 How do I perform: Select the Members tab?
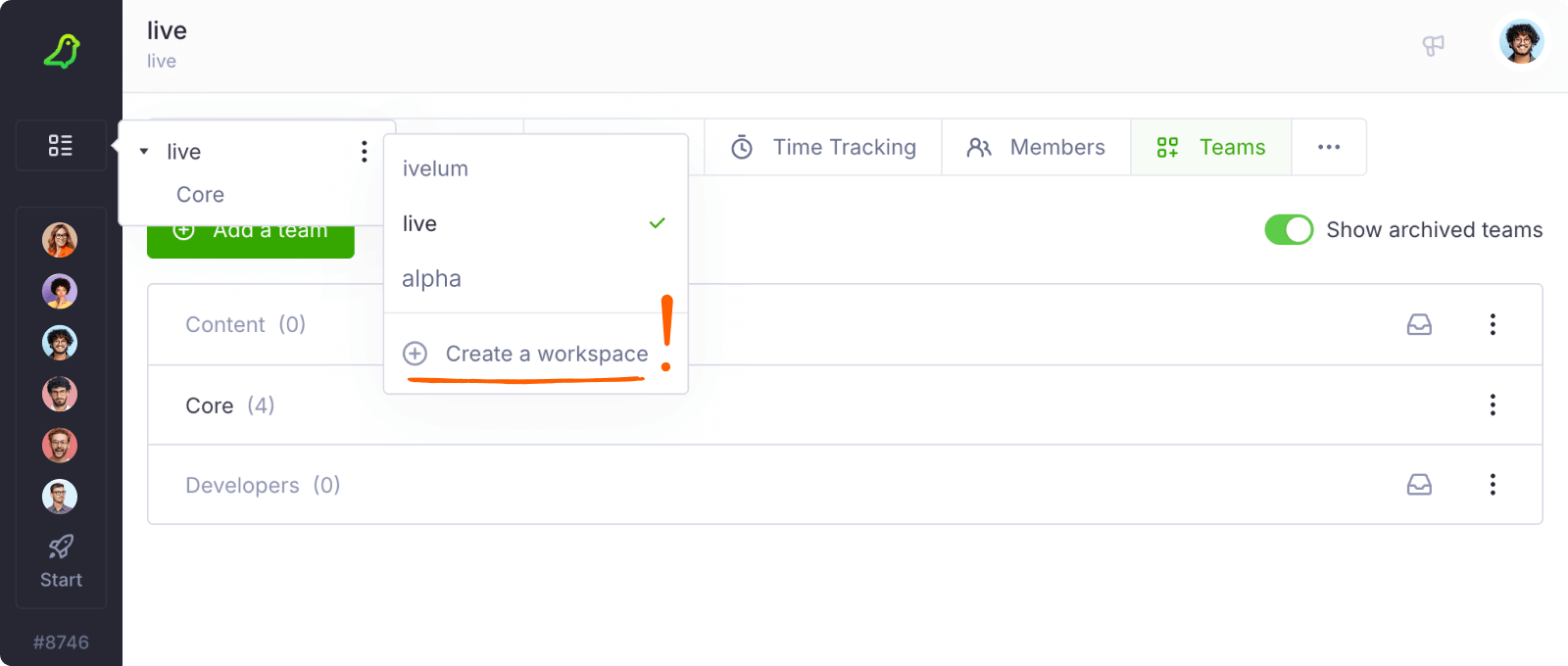point(1036,147)
